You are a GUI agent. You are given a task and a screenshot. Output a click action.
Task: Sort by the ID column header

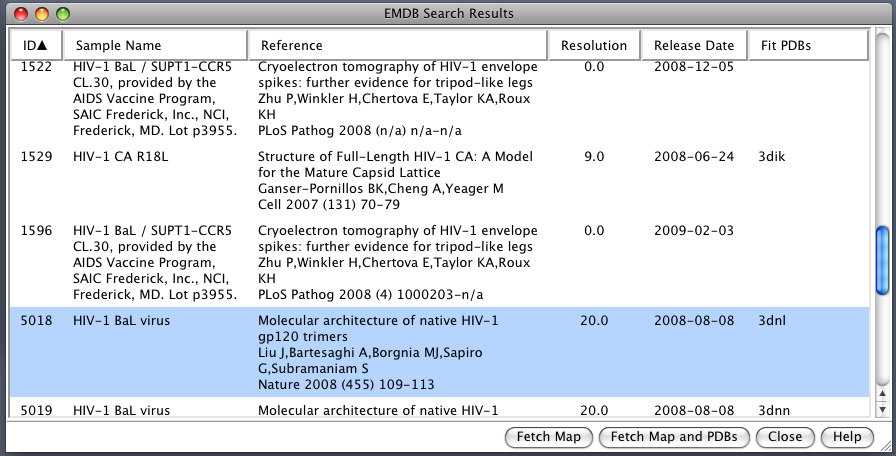[x=35, y=45]
